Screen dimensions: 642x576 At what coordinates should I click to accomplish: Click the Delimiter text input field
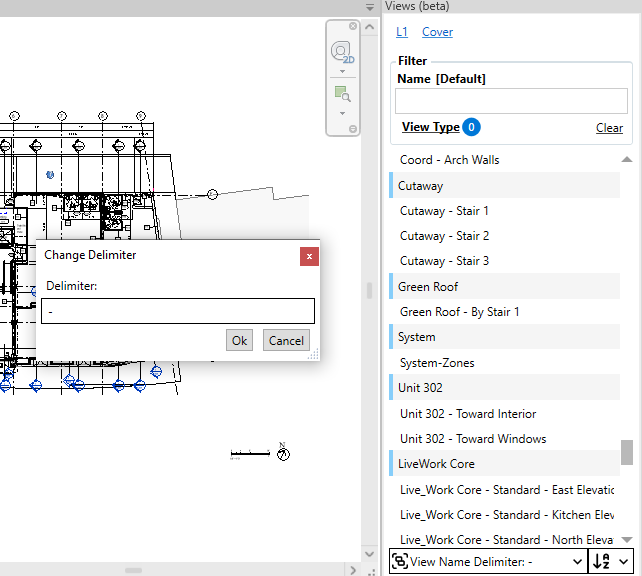[178, 312]
